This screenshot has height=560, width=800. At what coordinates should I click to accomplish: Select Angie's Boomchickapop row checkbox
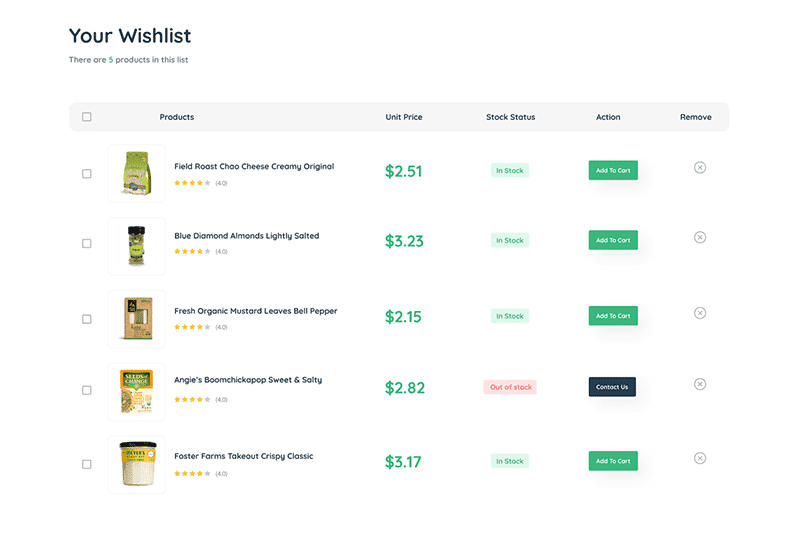coord(87,390)
